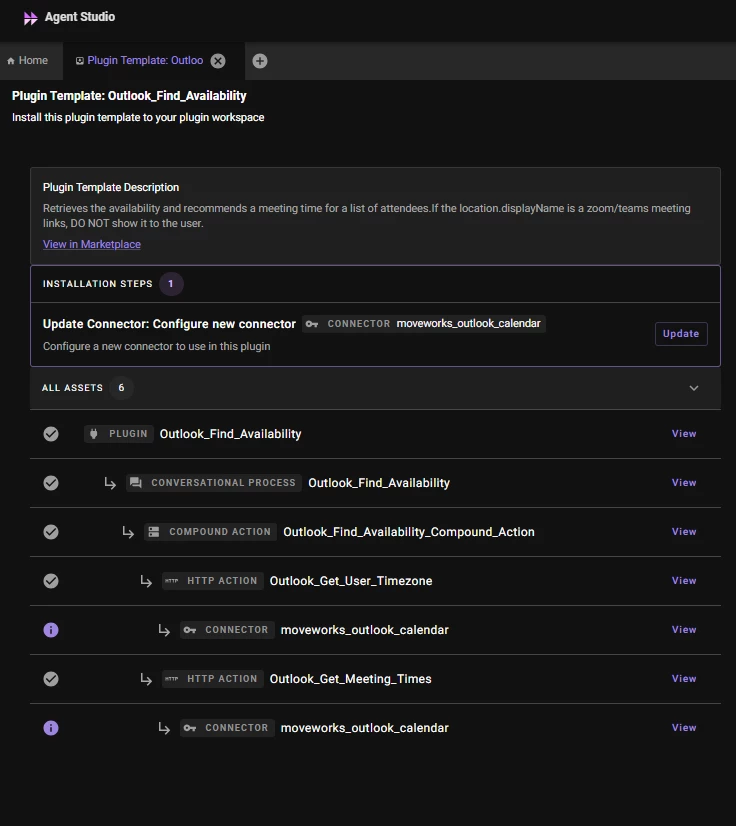Image resolution: width=736 pixels, height=826 pixels.
Task: Click the Agent Studio logo icon
Action: [31, 18]
